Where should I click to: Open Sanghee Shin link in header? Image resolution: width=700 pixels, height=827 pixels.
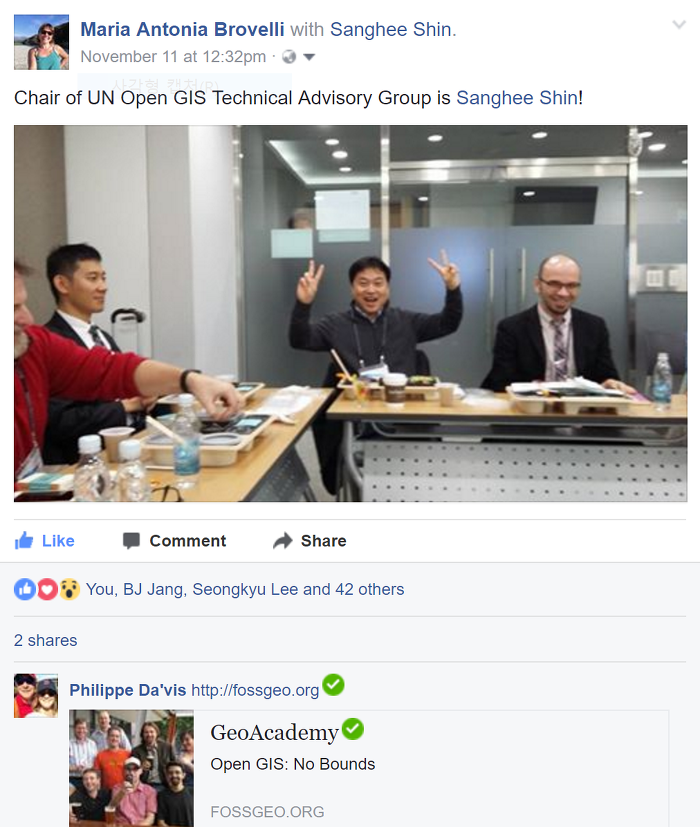point(391,30)
